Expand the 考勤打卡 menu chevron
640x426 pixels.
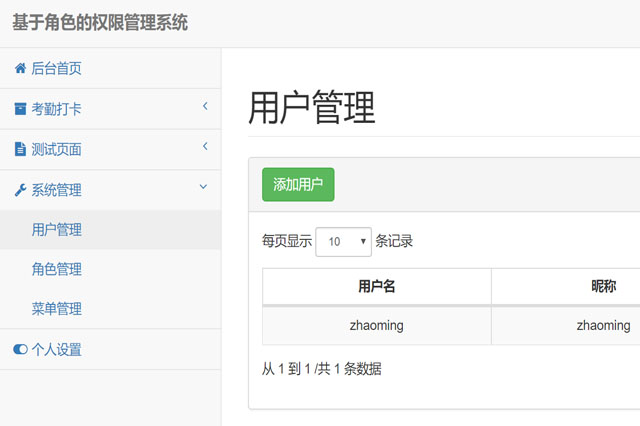[x=204, y=106]
